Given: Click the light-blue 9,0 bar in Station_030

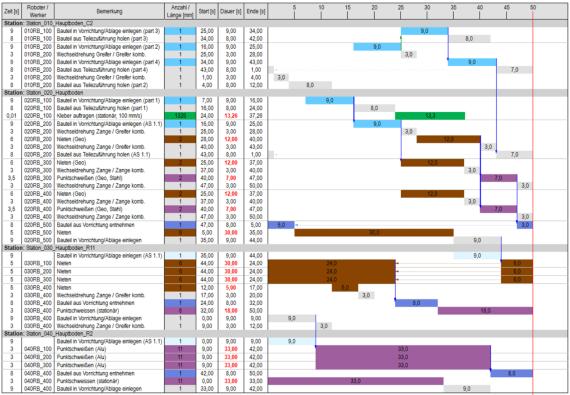Looking at the screenshot, I should pyautogui.click(x=477, y=256).
